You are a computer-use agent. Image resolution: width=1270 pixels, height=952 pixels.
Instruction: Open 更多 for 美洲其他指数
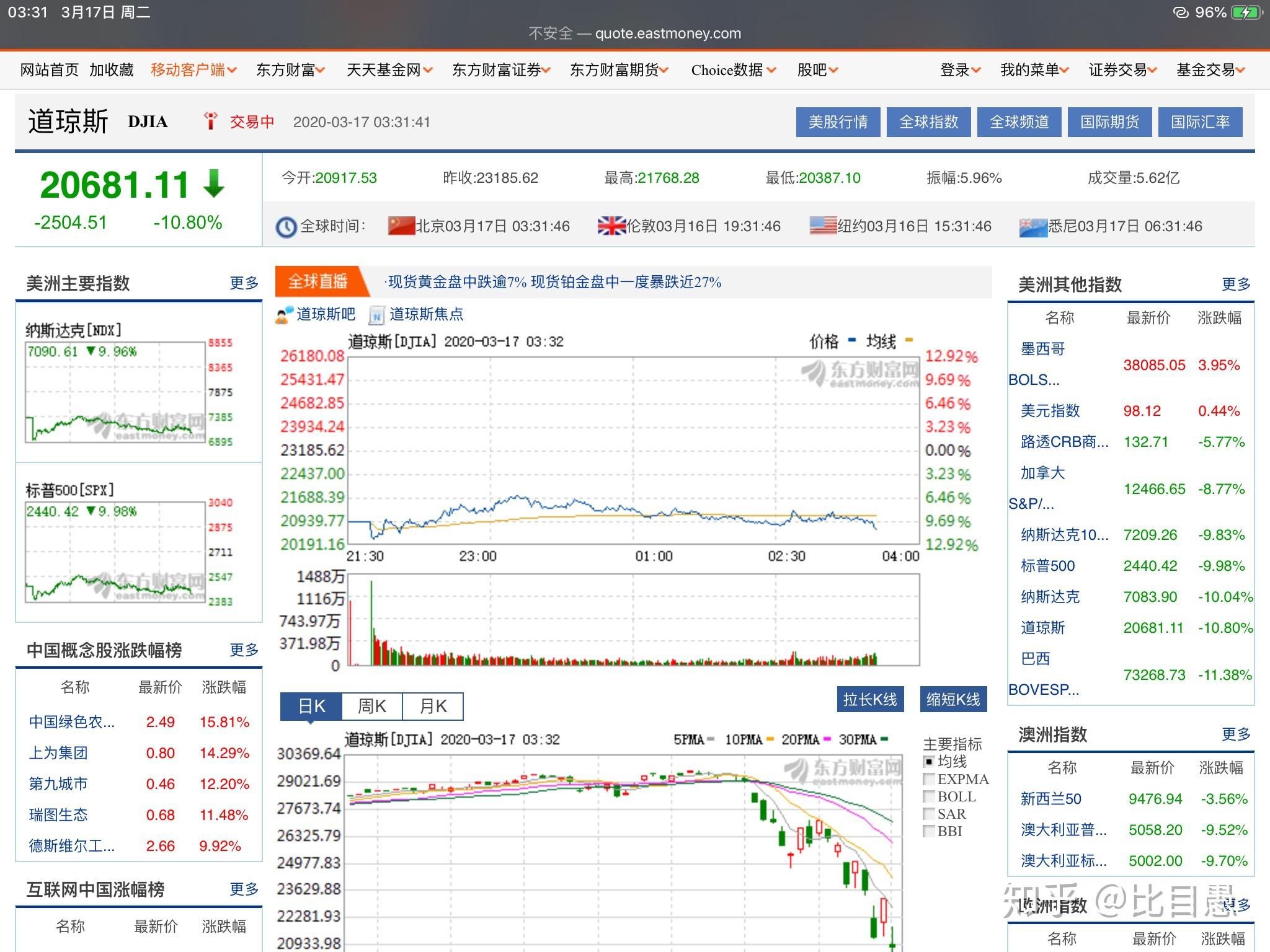click(x=1236, y=284)
